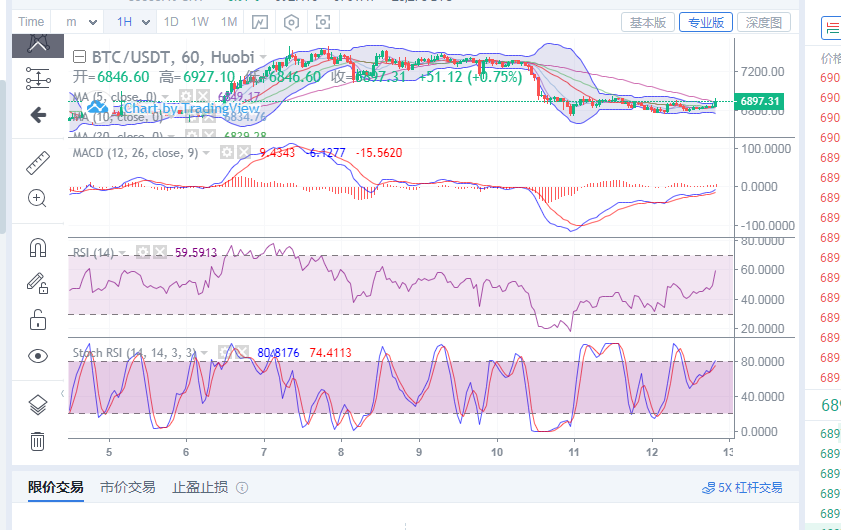Open MA 5 indicator settings gear
This screenshot has height=530, width=841.
pos(186,96)
